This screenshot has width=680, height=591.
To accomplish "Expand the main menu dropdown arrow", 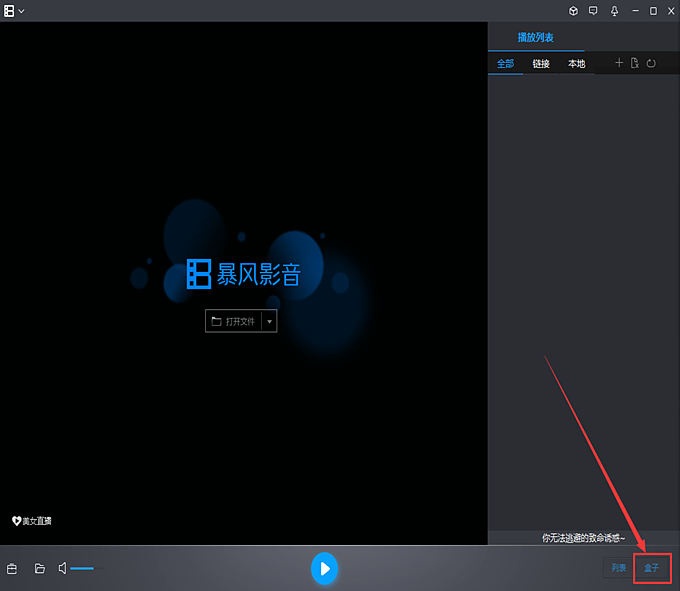I will tap(21, 11).
